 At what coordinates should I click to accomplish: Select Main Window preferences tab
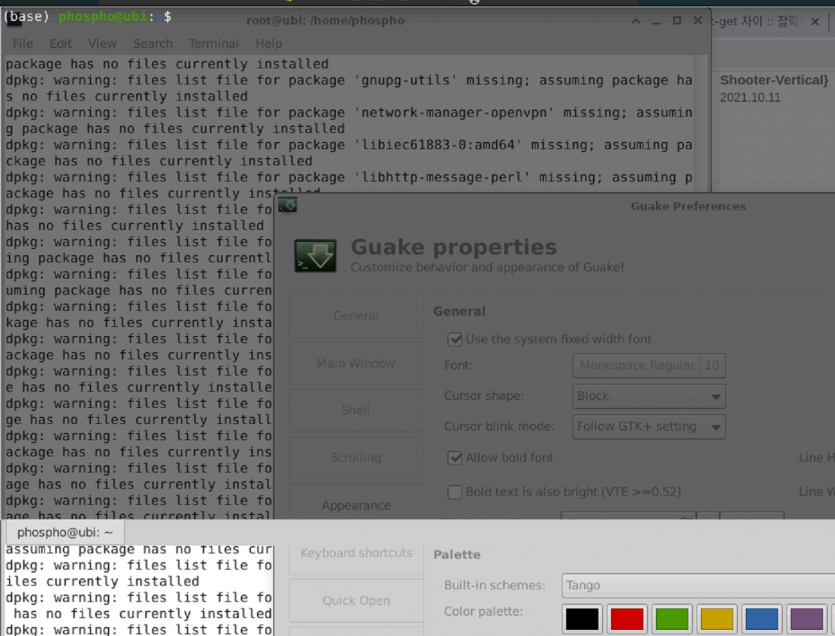point(356,363)
